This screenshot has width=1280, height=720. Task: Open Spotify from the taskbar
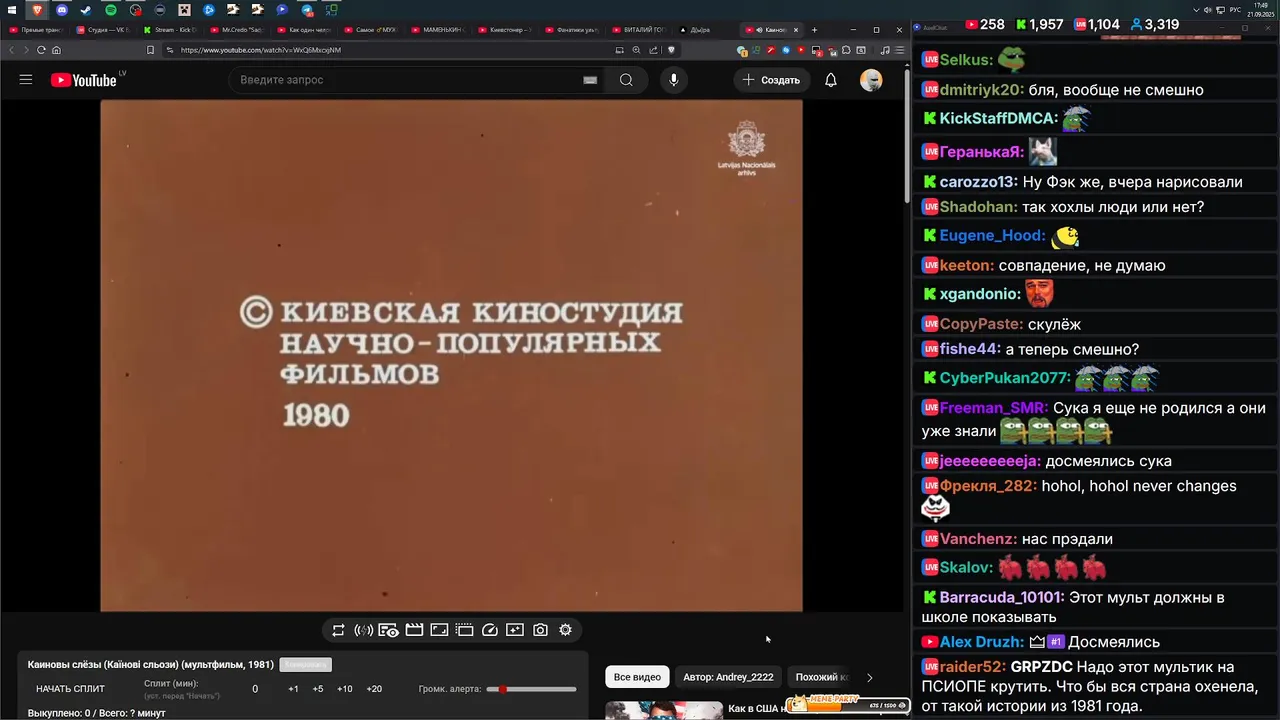(x=110, y=10)
